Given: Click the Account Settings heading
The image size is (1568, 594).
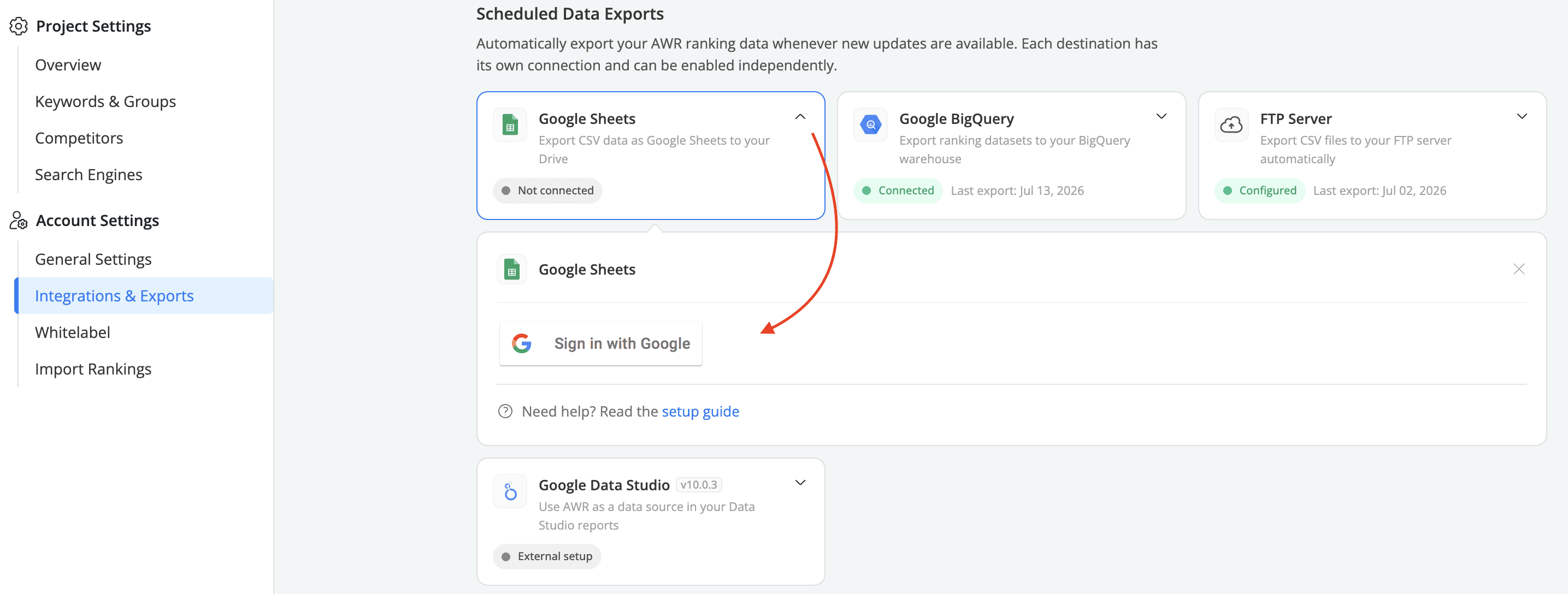Looking at the screenshot, I should [x=97, y=220].
